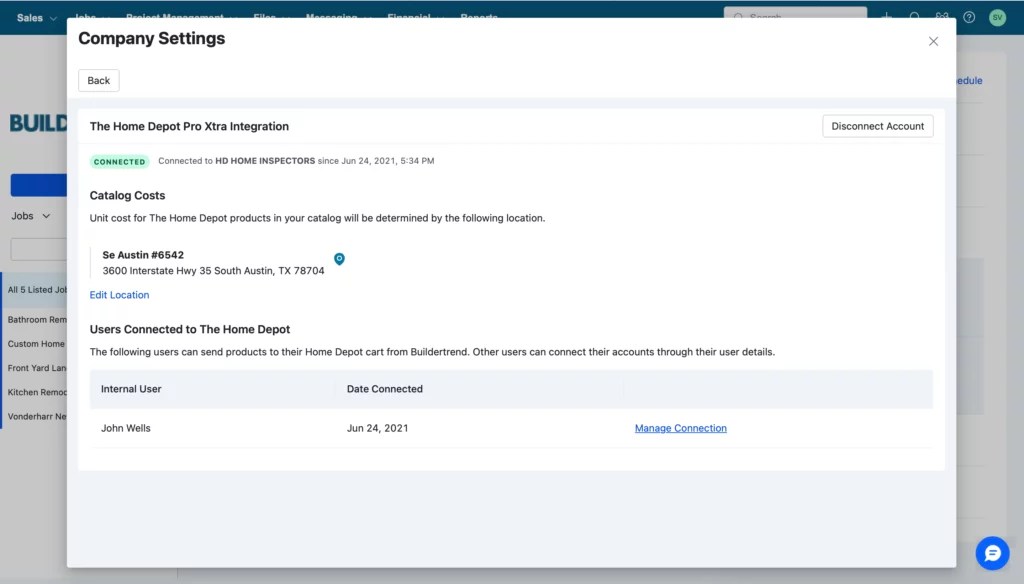1024x584 pixels.
Task: Click the Back button
Action: 99,80
